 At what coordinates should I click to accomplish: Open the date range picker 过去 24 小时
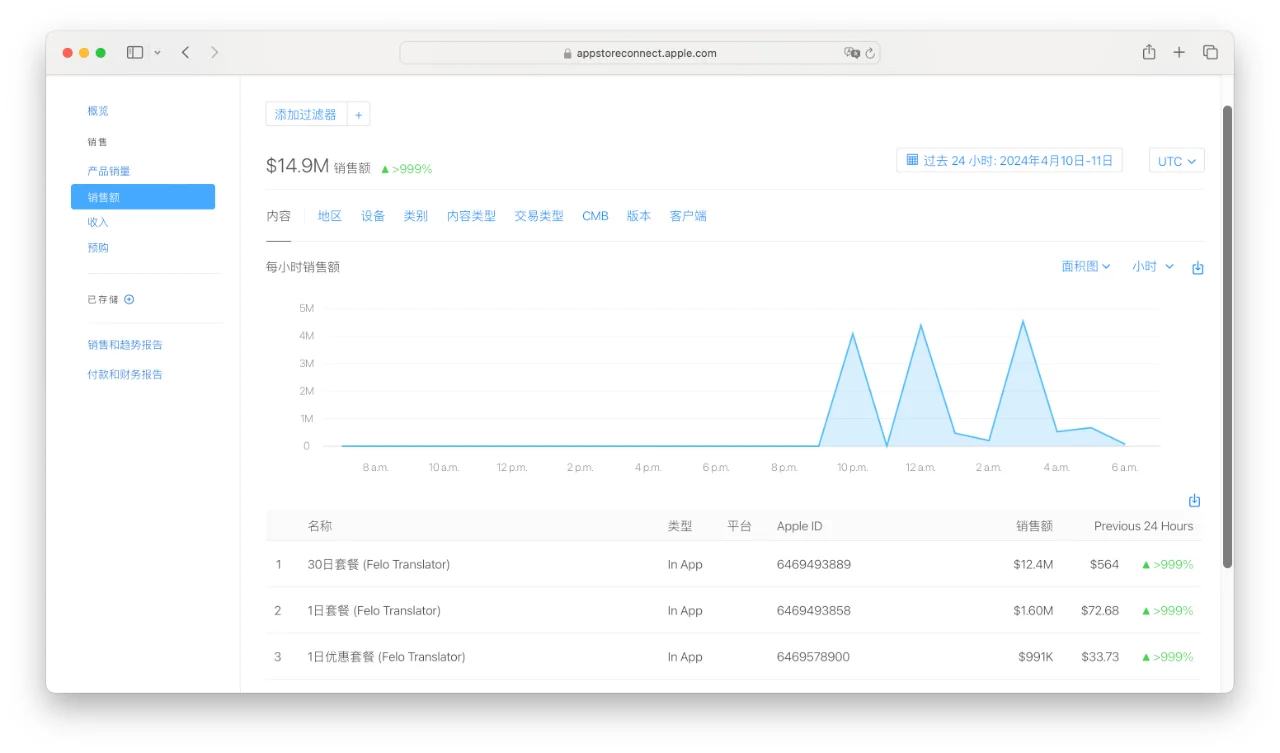[x=1009, y=160]
